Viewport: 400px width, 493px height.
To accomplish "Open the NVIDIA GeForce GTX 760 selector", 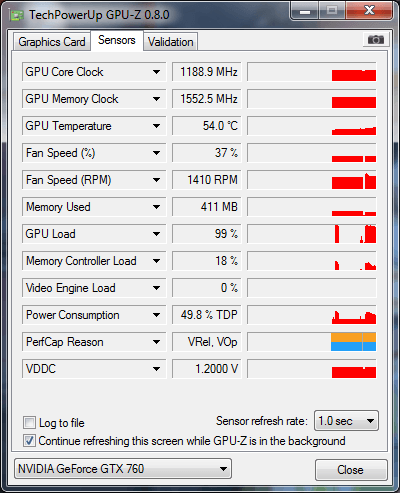I will [x=123, y=469].
